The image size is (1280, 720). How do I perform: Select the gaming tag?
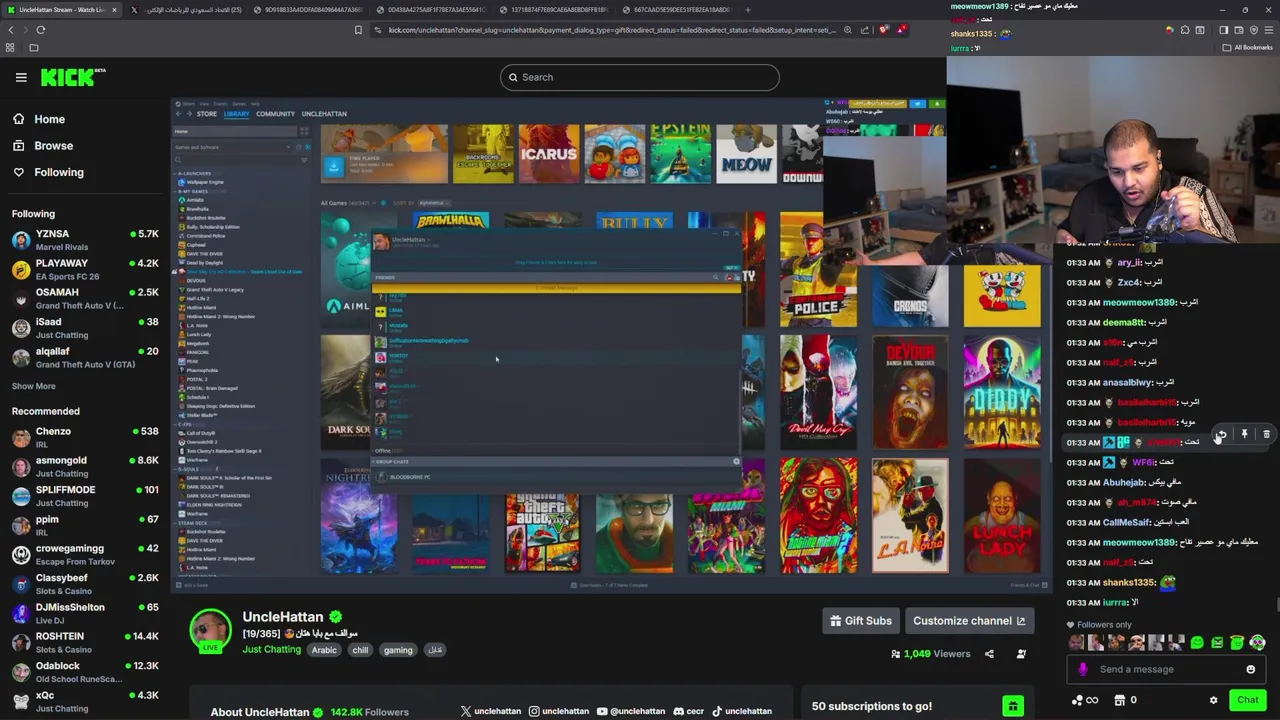point(398,650)
